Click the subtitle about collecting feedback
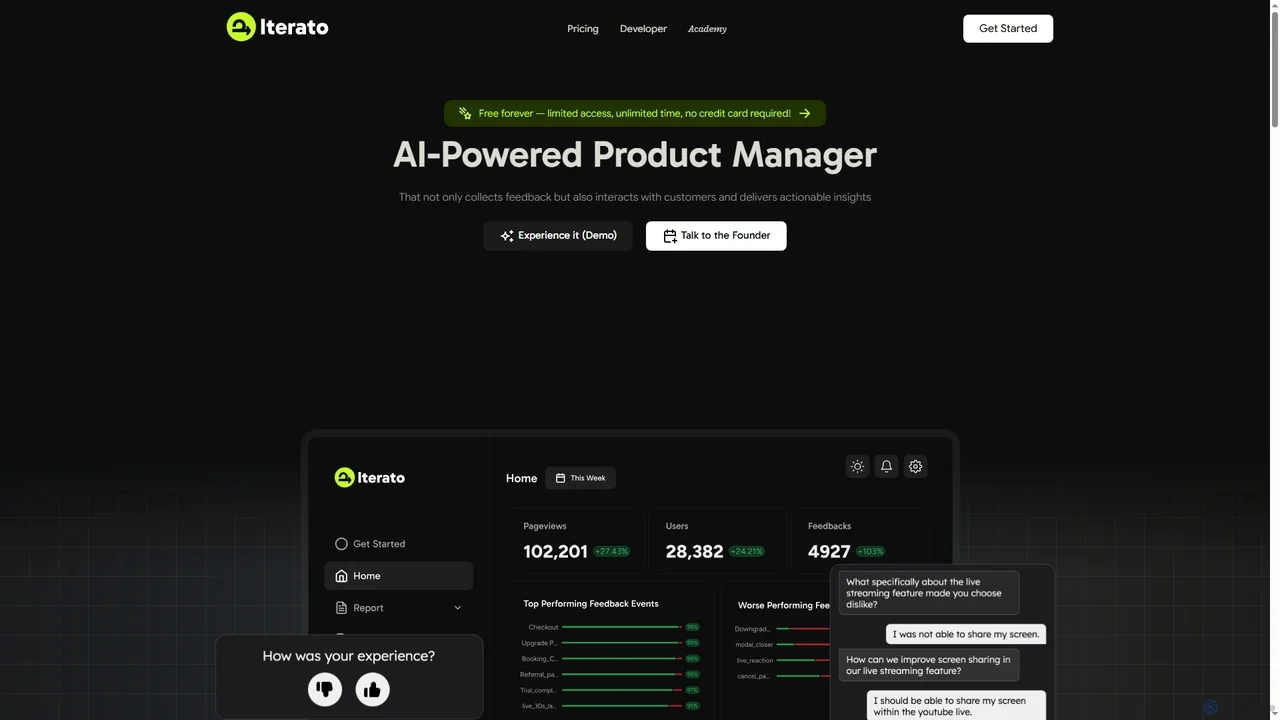The image size is (1280, 720). (x=635, y=197)
